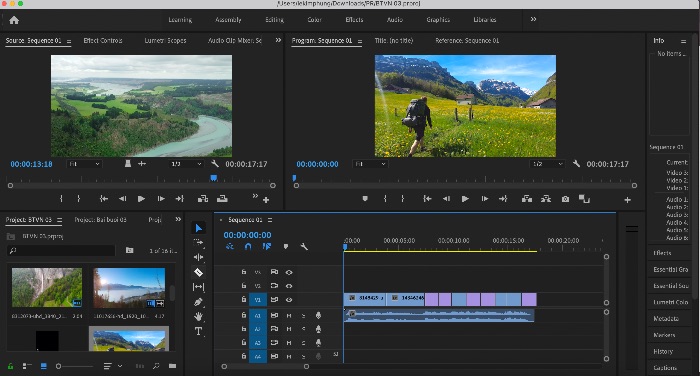The height and width of the screenshot is (376, 700).
Task: Export frame with the camera icon
Action: [565, 199]
